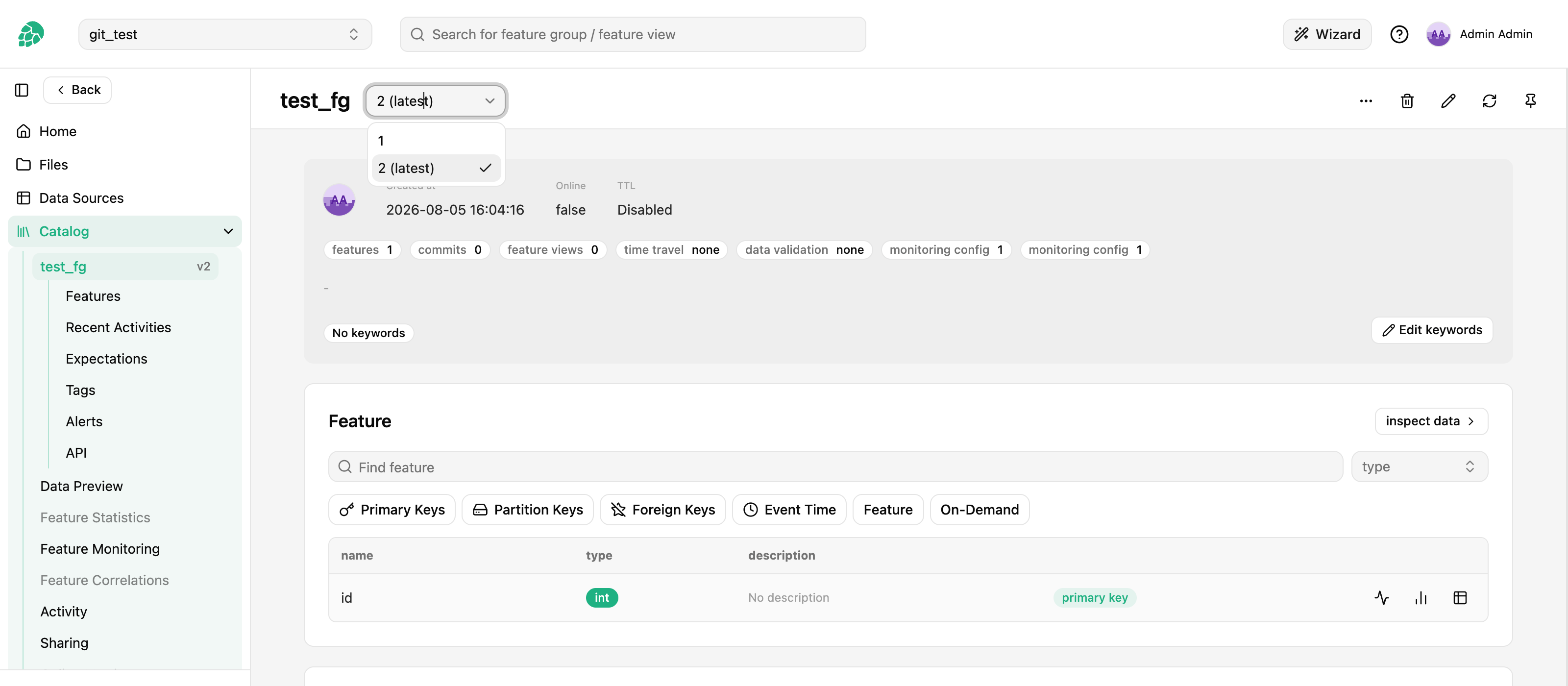Viewport: 1568px width, 686px height.
Task: Click the Files folder icon
Action: [24, 164]
